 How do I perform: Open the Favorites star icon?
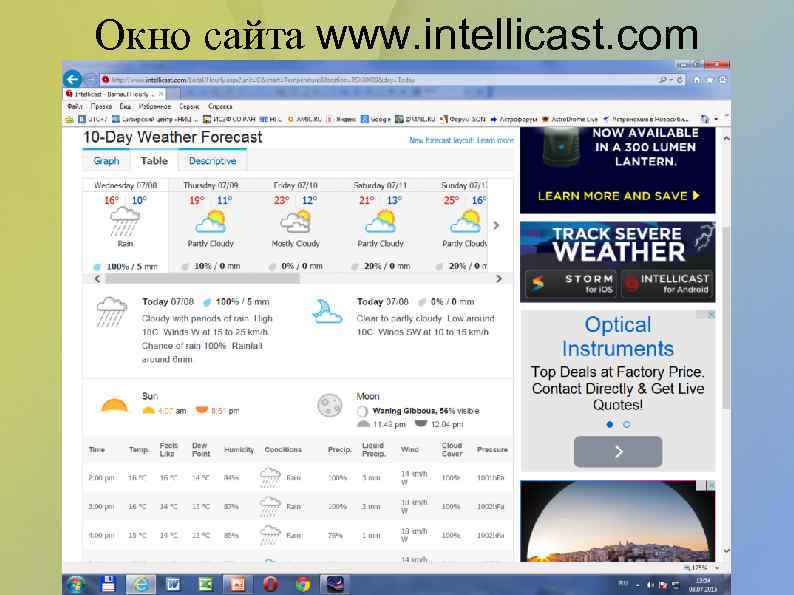[x=710, y=80]
